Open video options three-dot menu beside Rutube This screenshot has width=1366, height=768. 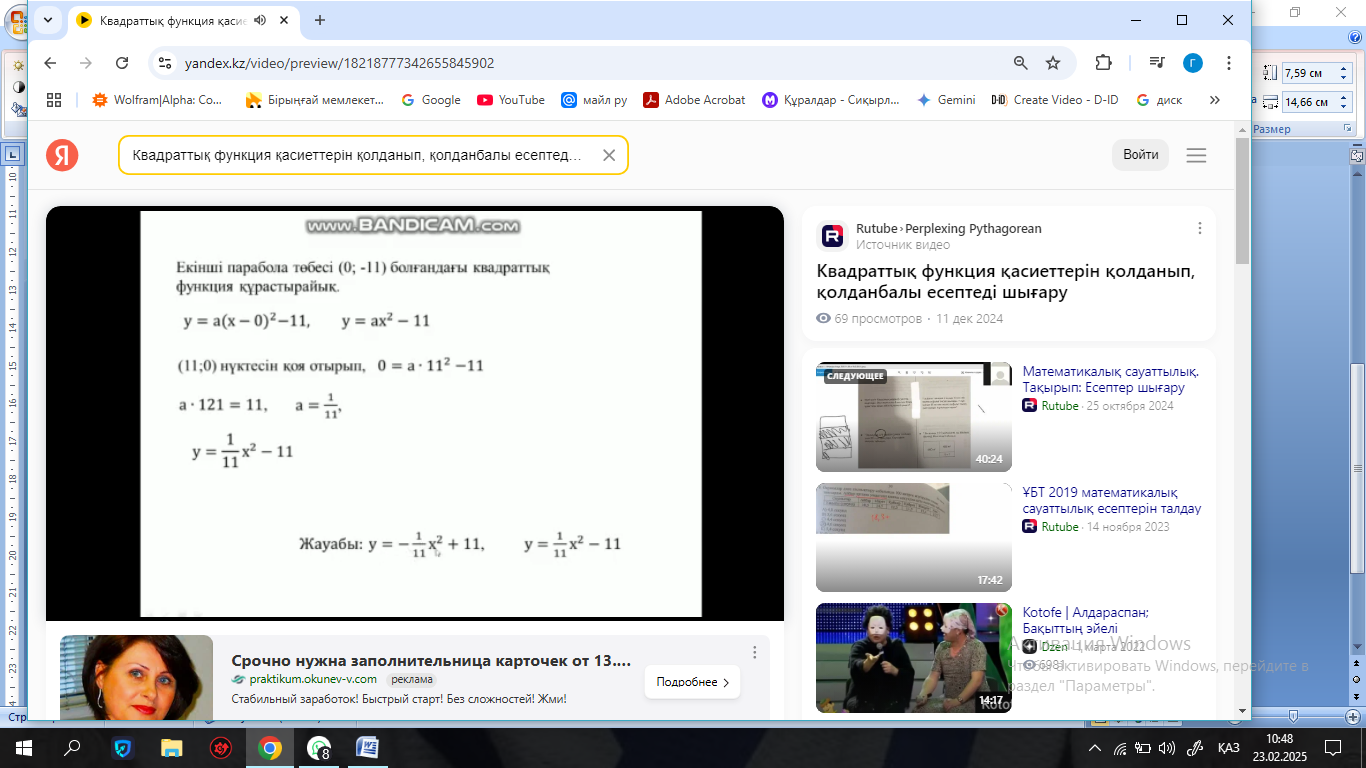tap(1200, 228)
